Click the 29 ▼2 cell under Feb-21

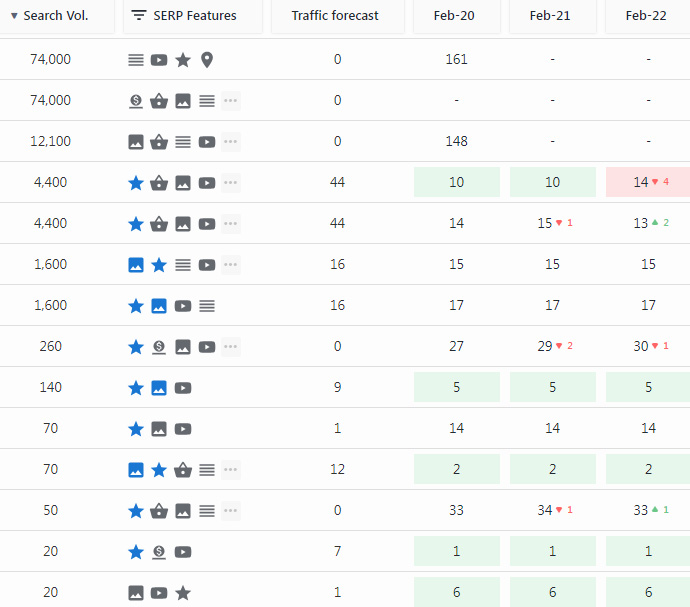pyautogui.click(x=553, y=346)
